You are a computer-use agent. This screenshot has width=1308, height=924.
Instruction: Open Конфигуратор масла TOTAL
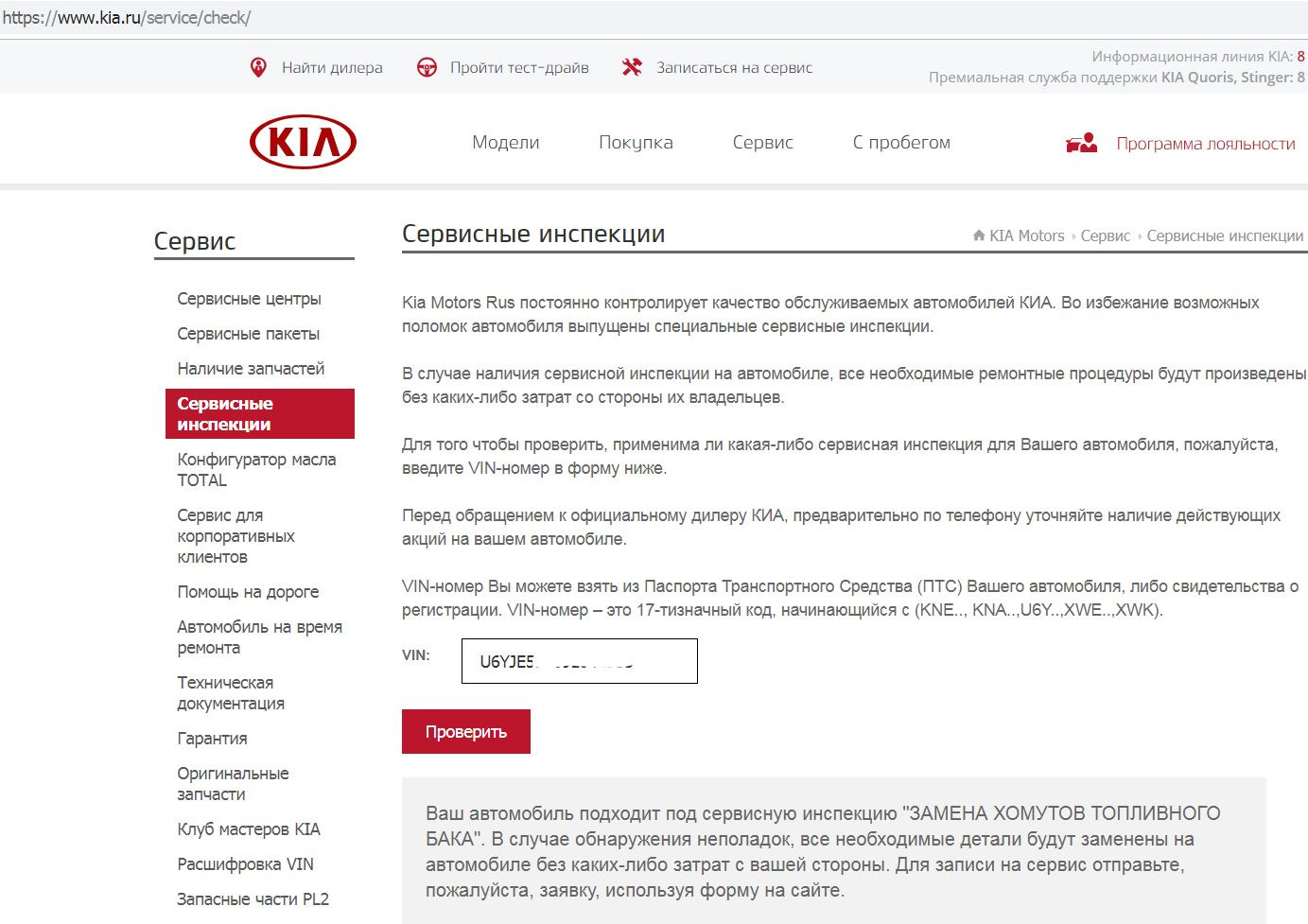pyautogui.click(x=256, y=470)
